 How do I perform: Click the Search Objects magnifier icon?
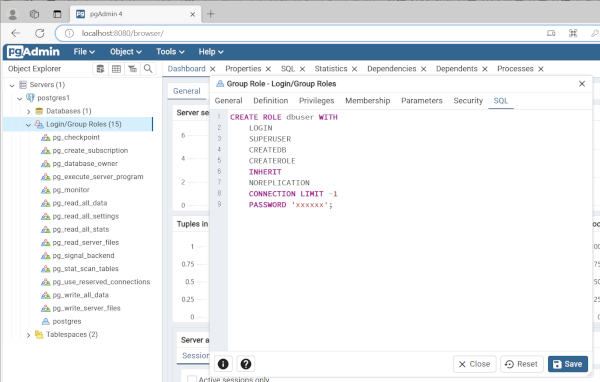[x=148, y=69]
